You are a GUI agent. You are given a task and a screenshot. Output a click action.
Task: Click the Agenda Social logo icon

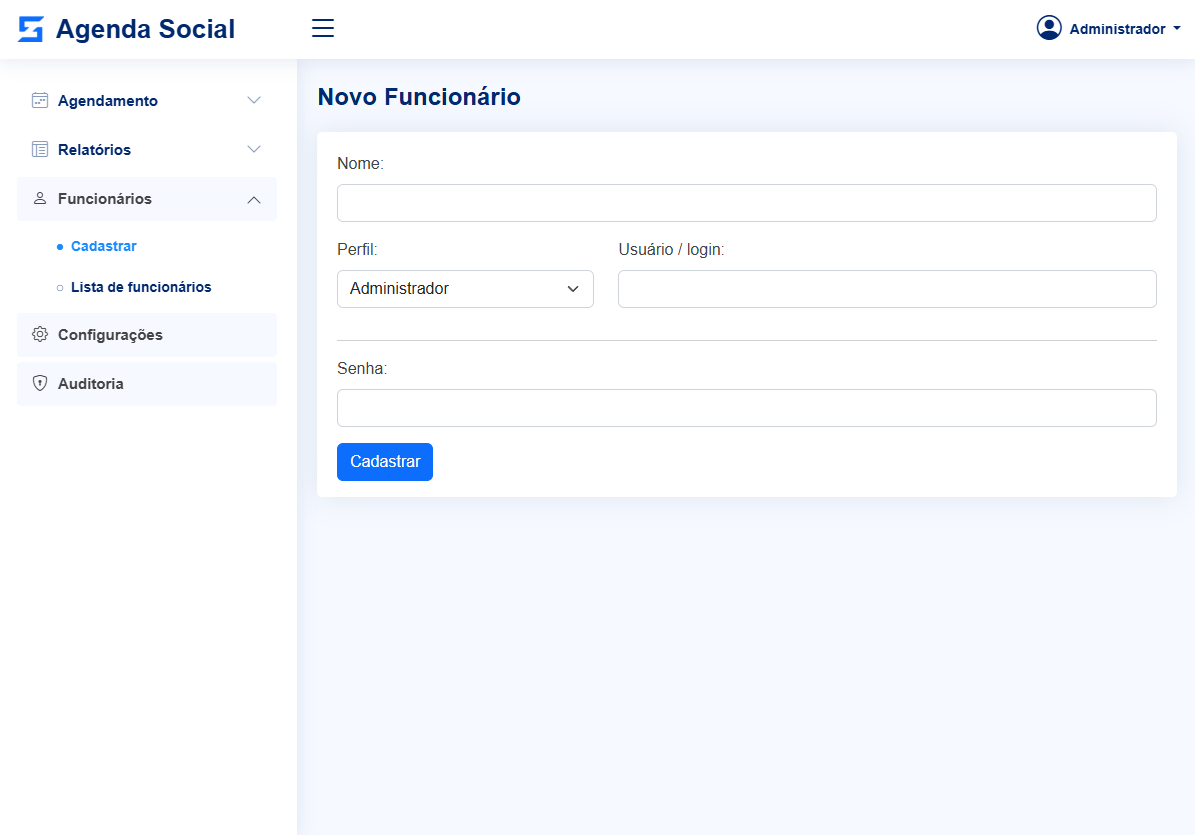point(31,29)
